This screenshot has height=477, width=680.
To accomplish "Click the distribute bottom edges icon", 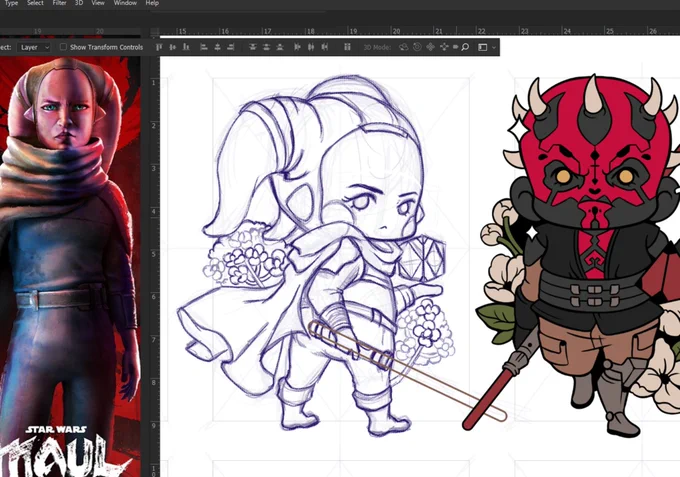I will (x=280, y=47).
